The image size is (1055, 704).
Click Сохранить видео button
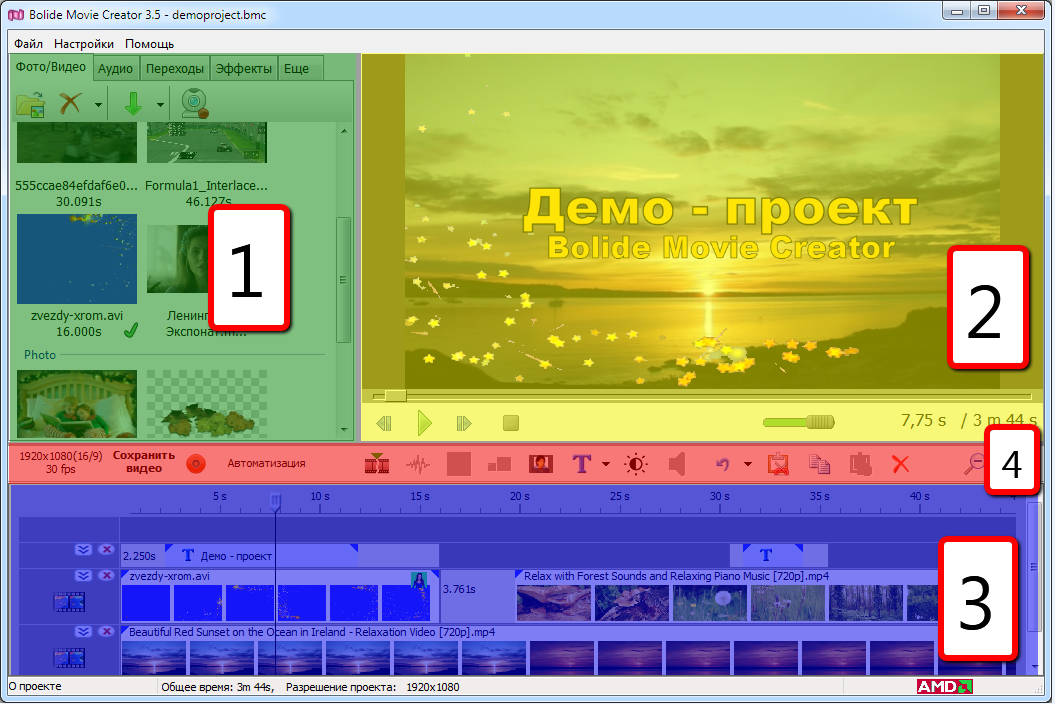tap(144, 462)
